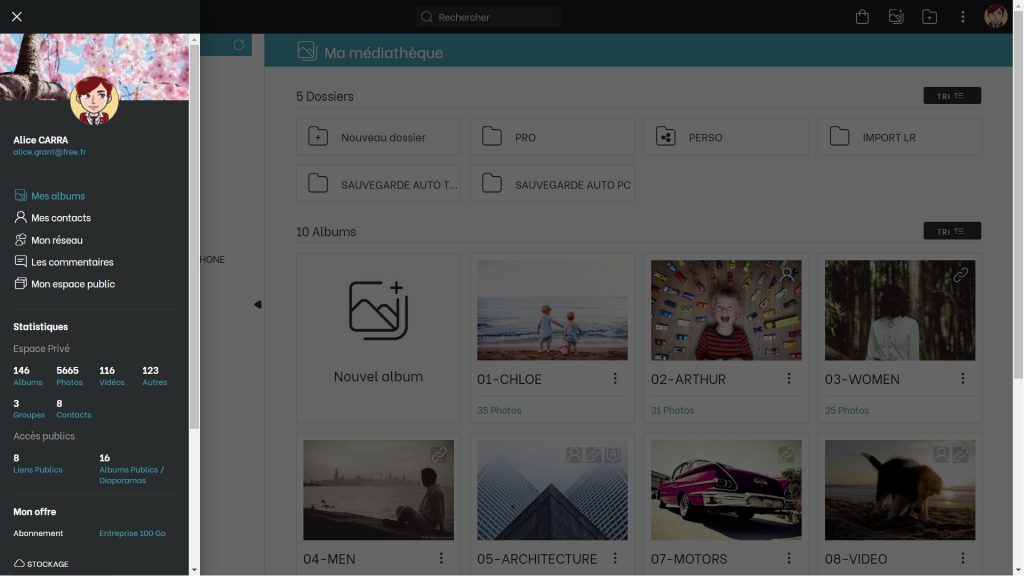The height and width of the screenshot is (576, 1024).
Task: Open Mes contacts in side menu
Action: 60,218
